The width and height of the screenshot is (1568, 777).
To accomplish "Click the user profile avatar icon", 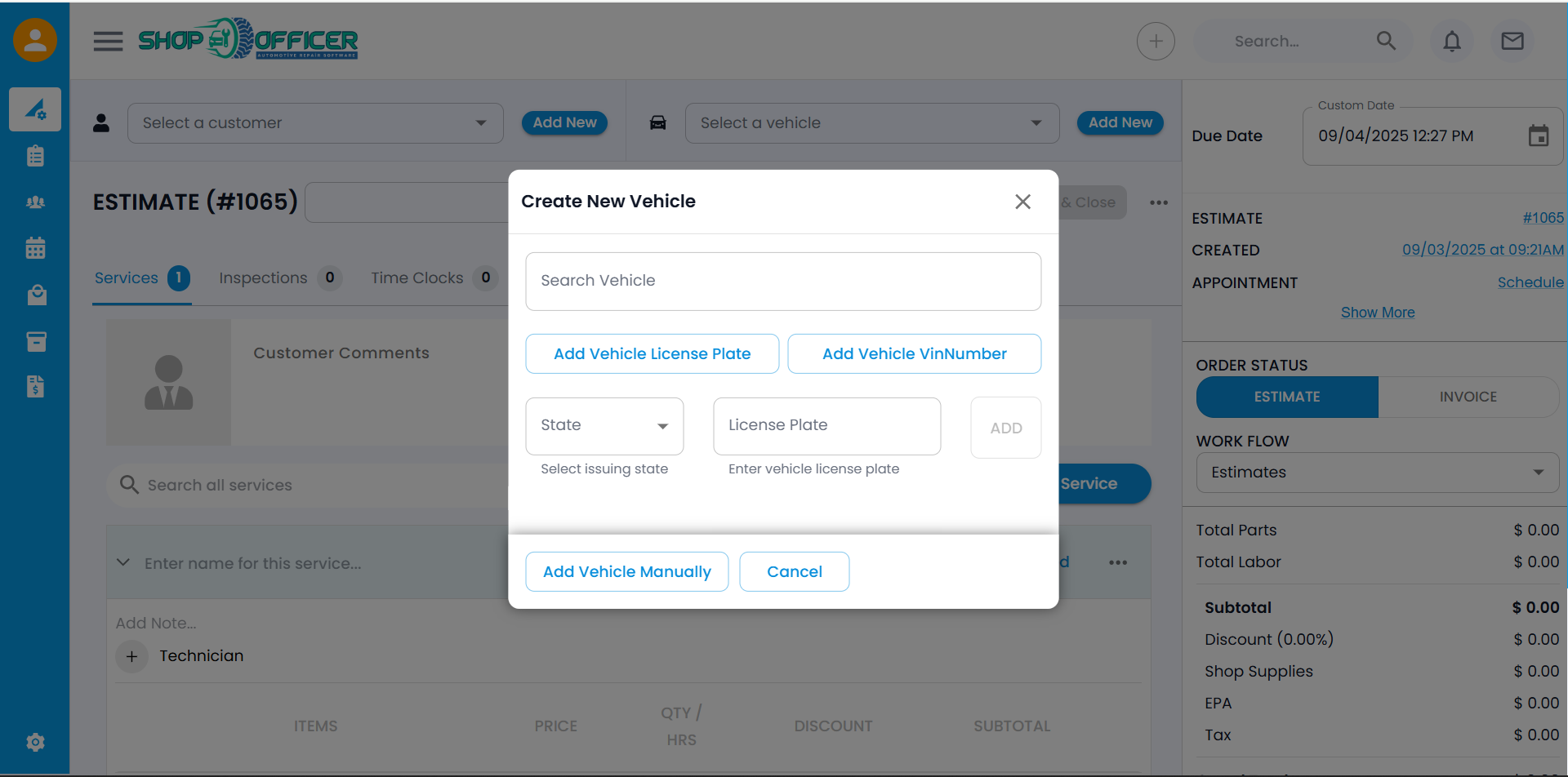I will click(35, 40).
